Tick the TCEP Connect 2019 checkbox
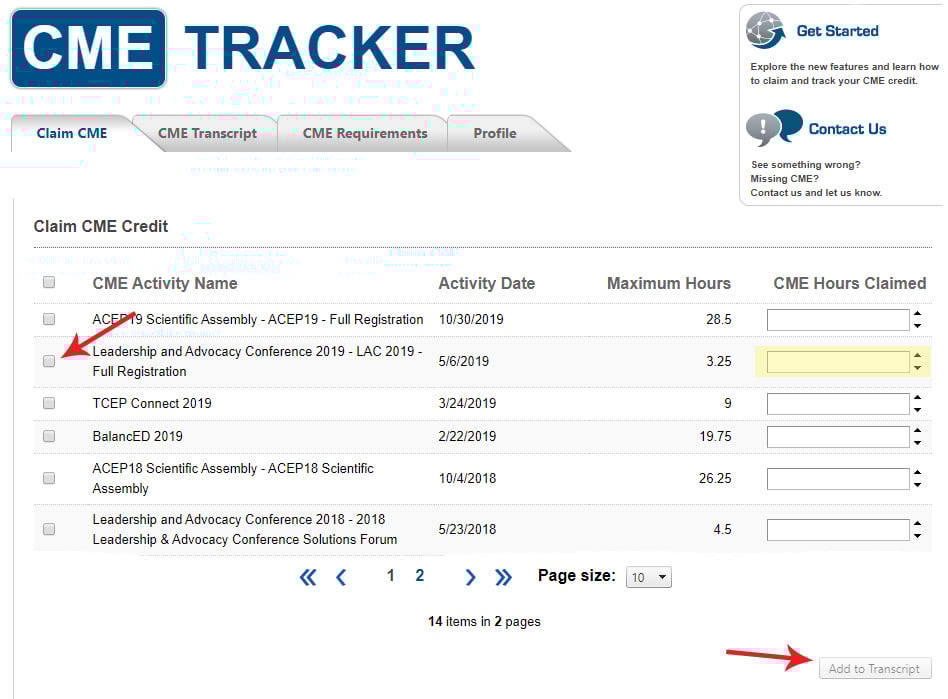The height and width of the screenshot is (699, 948). [x=49, y=403]
